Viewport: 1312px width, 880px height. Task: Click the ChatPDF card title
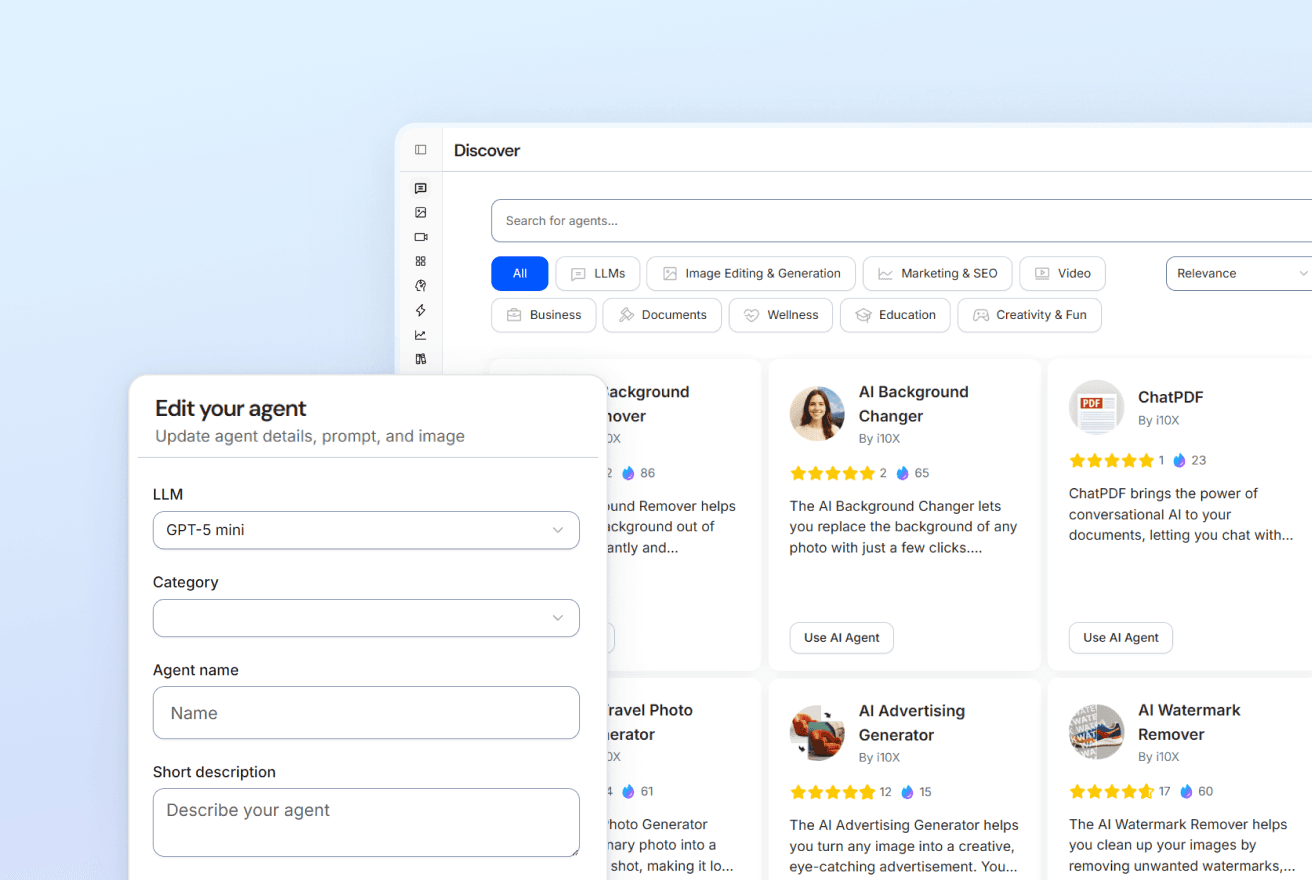[x=1171, y=397]
